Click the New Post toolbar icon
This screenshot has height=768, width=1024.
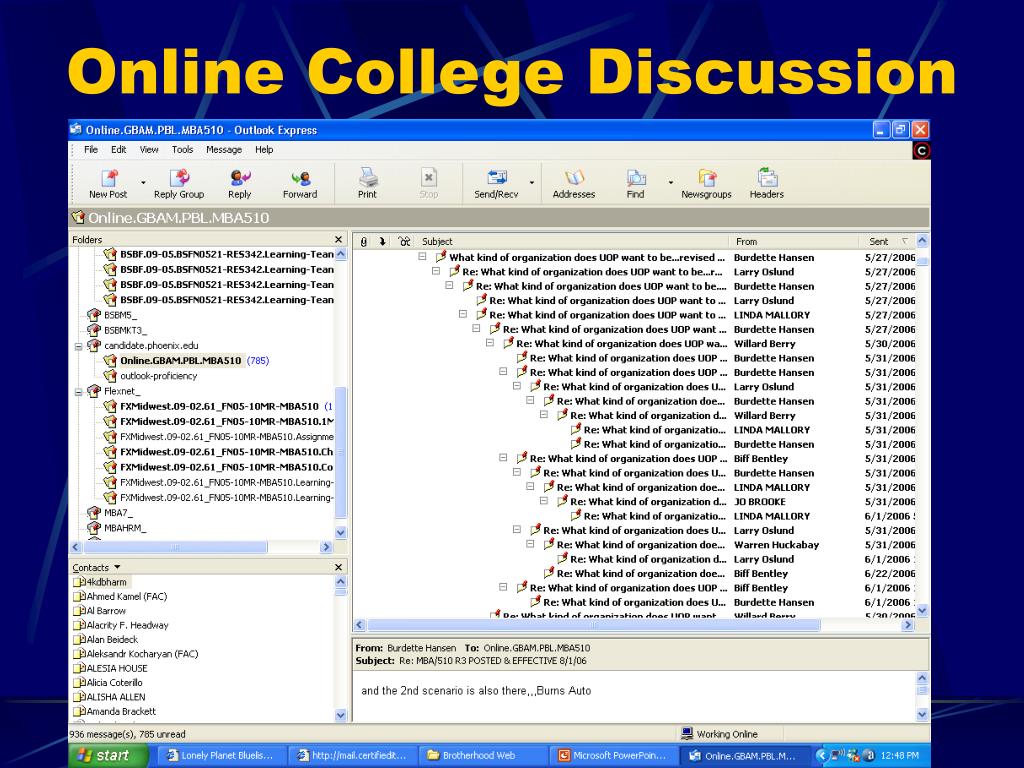[108, 184]
